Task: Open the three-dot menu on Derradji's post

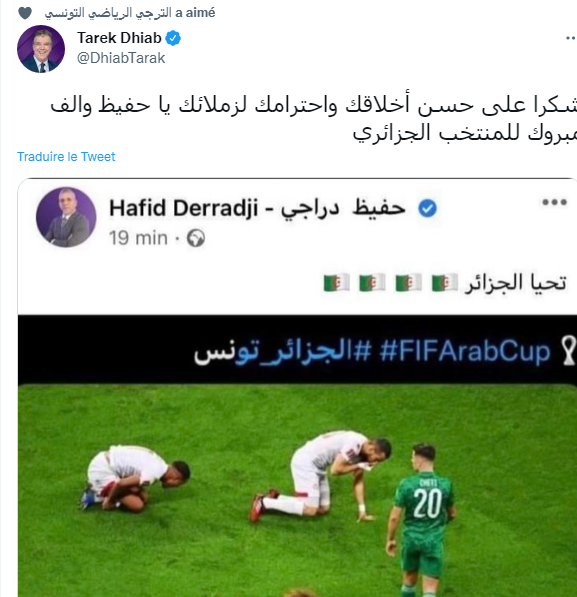Action: point(555,202)
